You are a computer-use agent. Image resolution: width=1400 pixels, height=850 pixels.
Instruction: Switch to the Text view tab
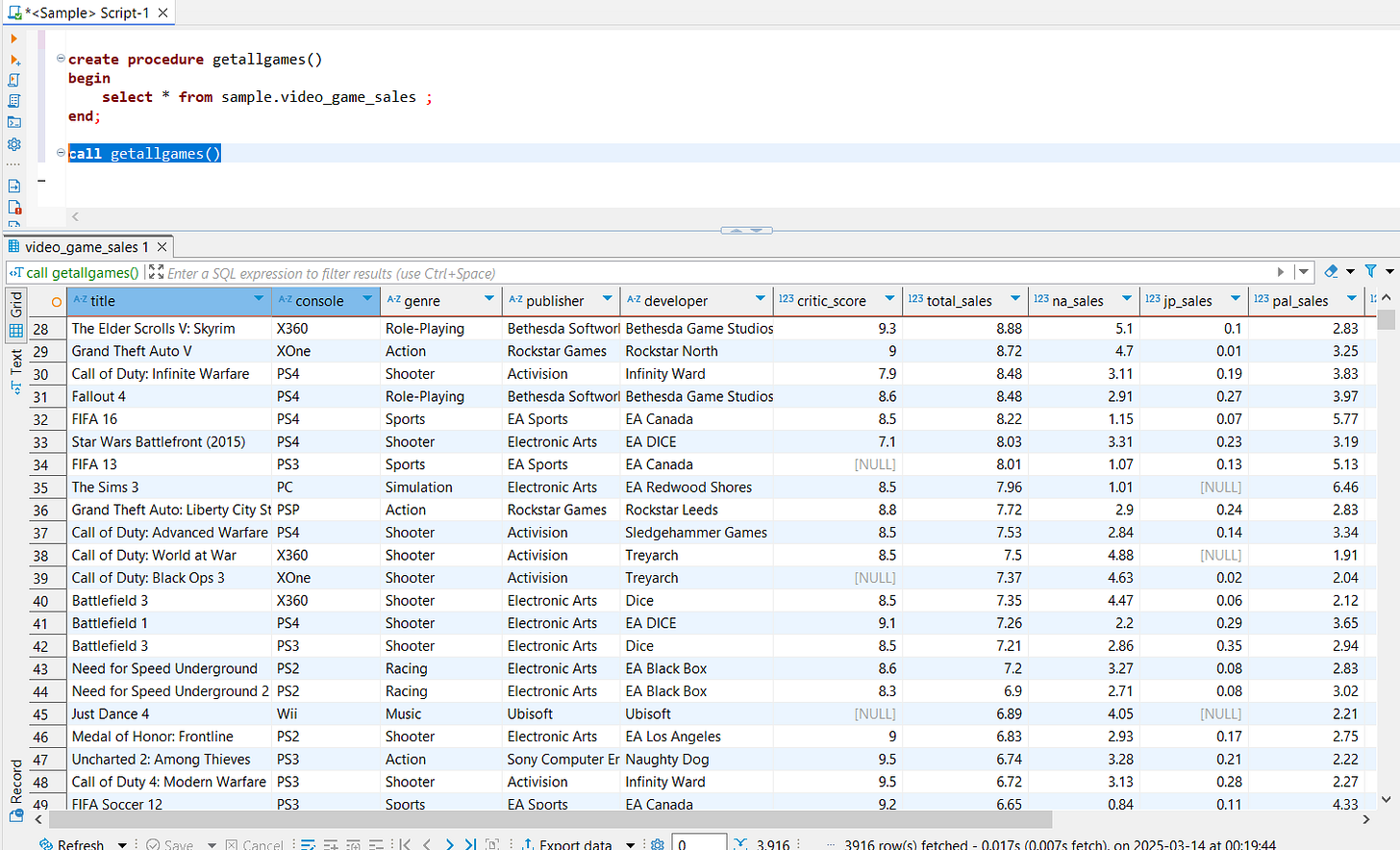(x=15, y=371)
